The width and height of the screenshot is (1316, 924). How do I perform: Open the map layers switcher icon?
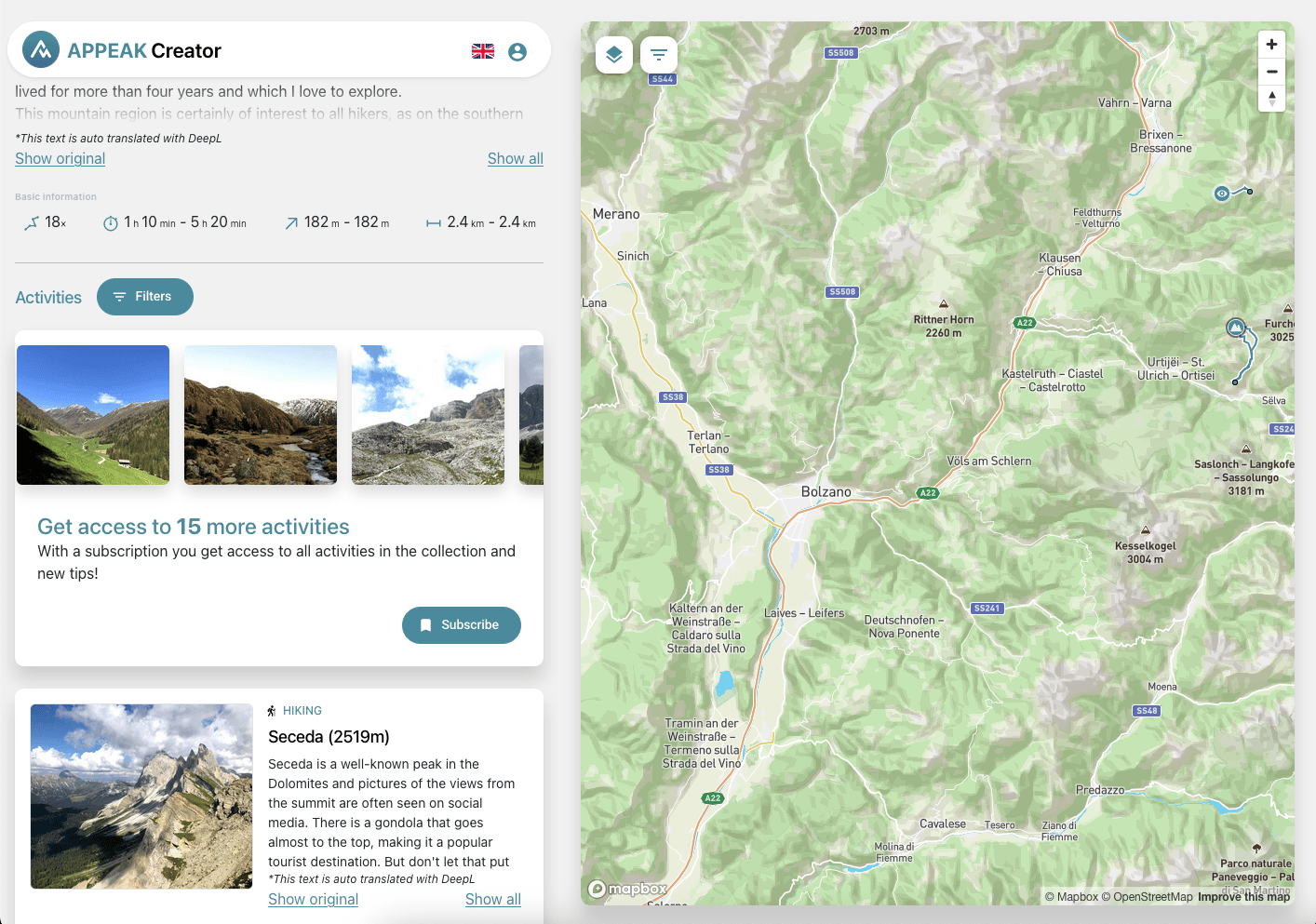coord(613,55)
